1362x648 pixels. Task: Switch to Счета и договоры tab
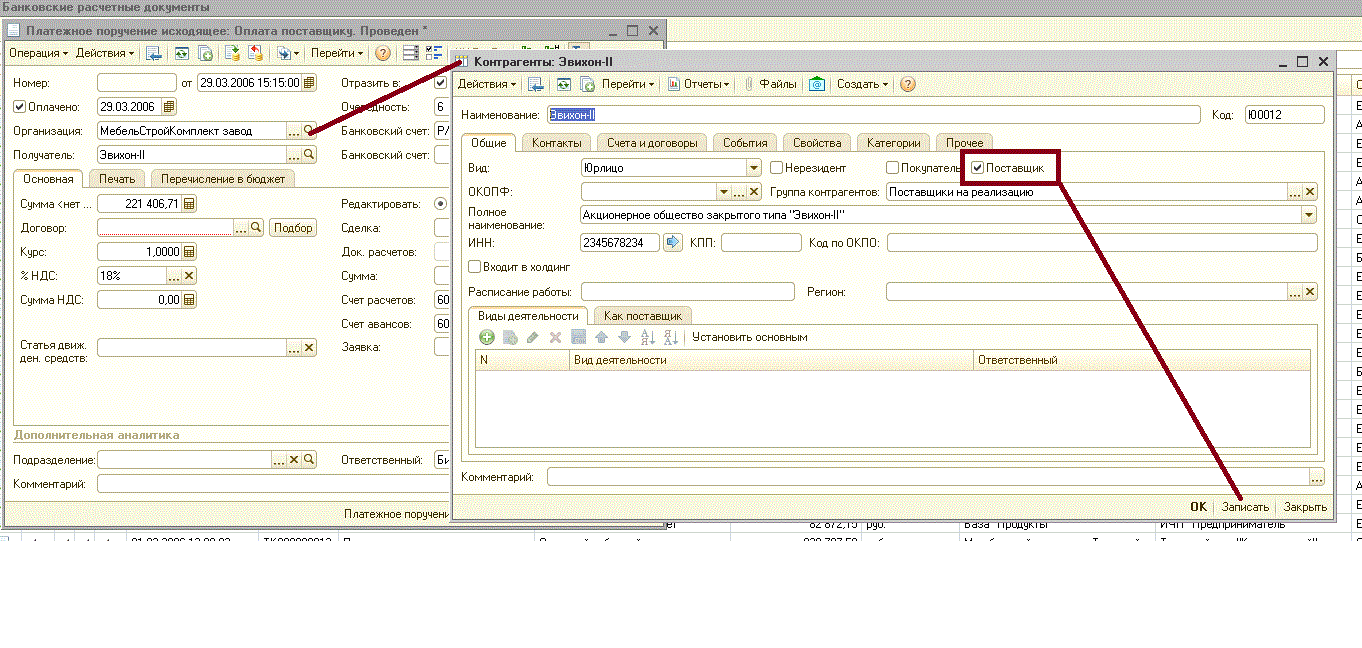coord(650,143)
